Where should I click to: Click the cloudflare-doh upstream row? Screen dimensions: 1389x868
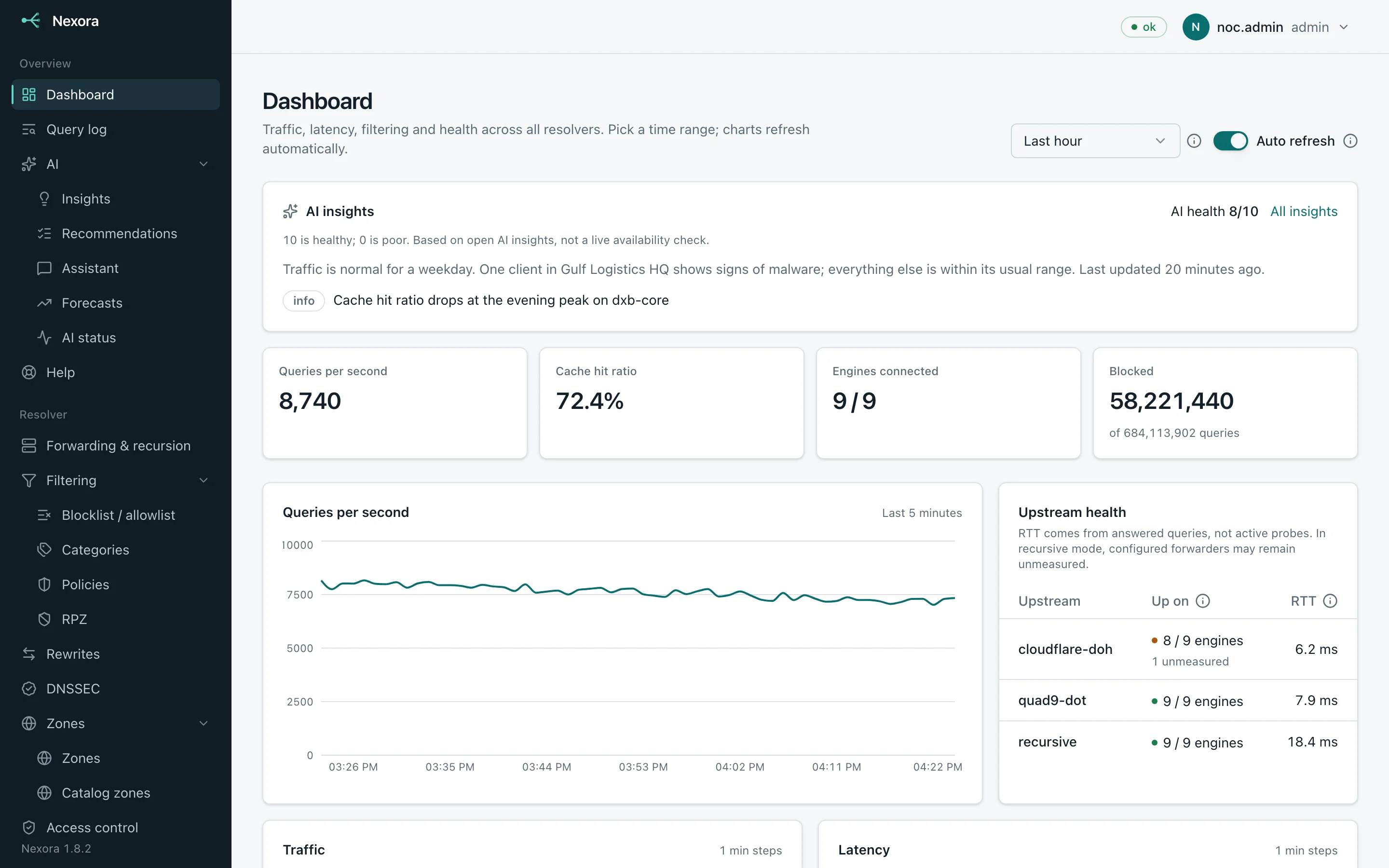(1178, 650)
